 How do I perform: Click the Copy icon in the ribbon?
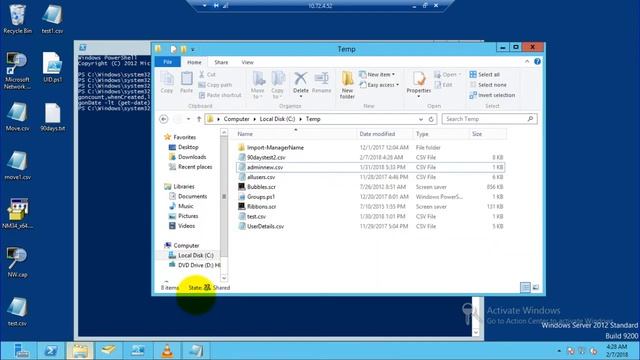click(167, 82)
